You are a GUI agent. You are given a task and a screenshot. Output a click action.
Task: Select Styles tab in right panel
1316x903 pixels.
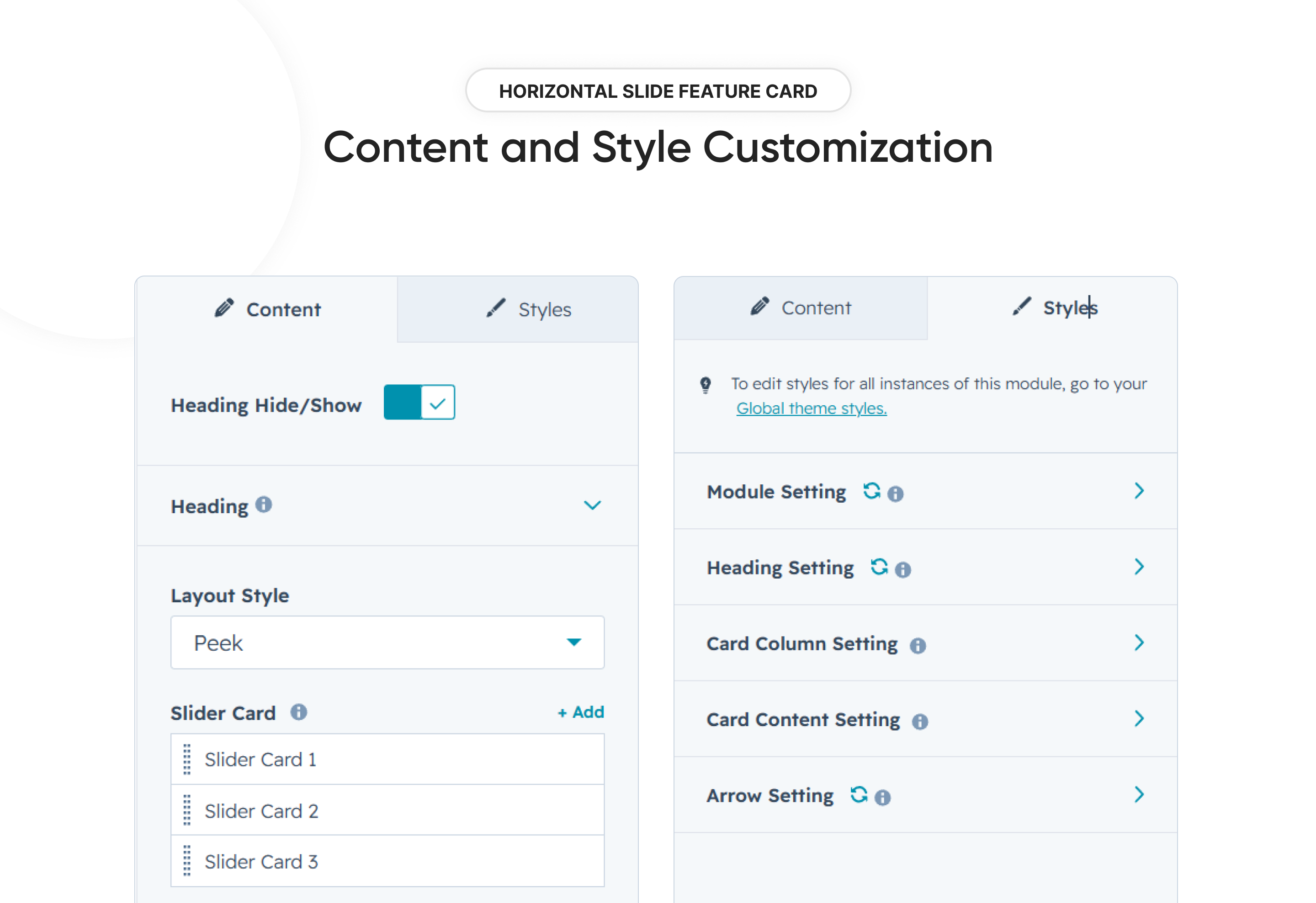pos(1053,308)
